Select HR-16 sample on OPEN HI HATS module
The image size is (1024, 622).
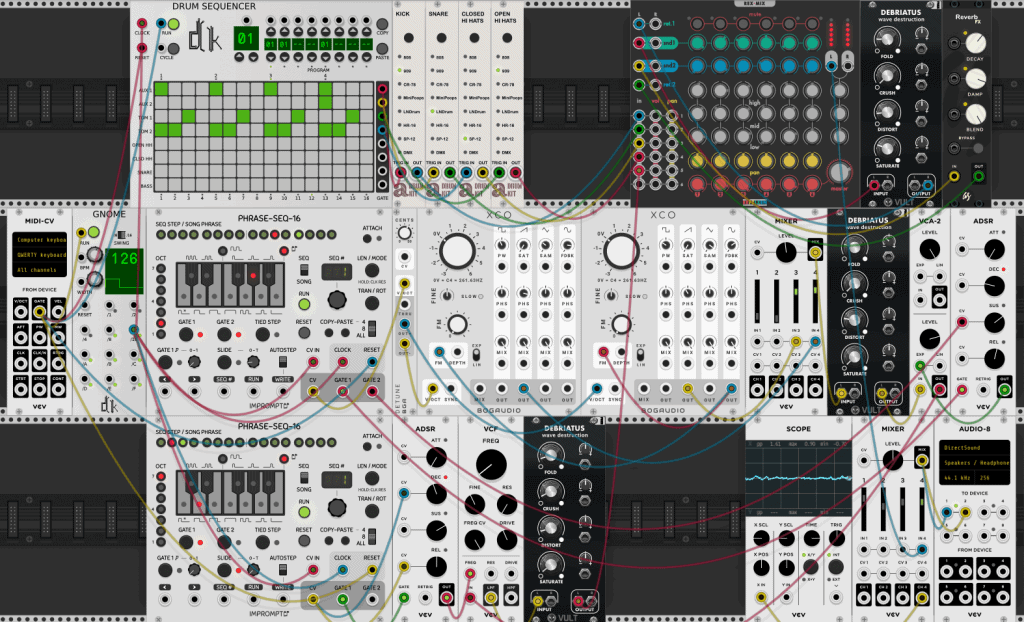point(496,125)
